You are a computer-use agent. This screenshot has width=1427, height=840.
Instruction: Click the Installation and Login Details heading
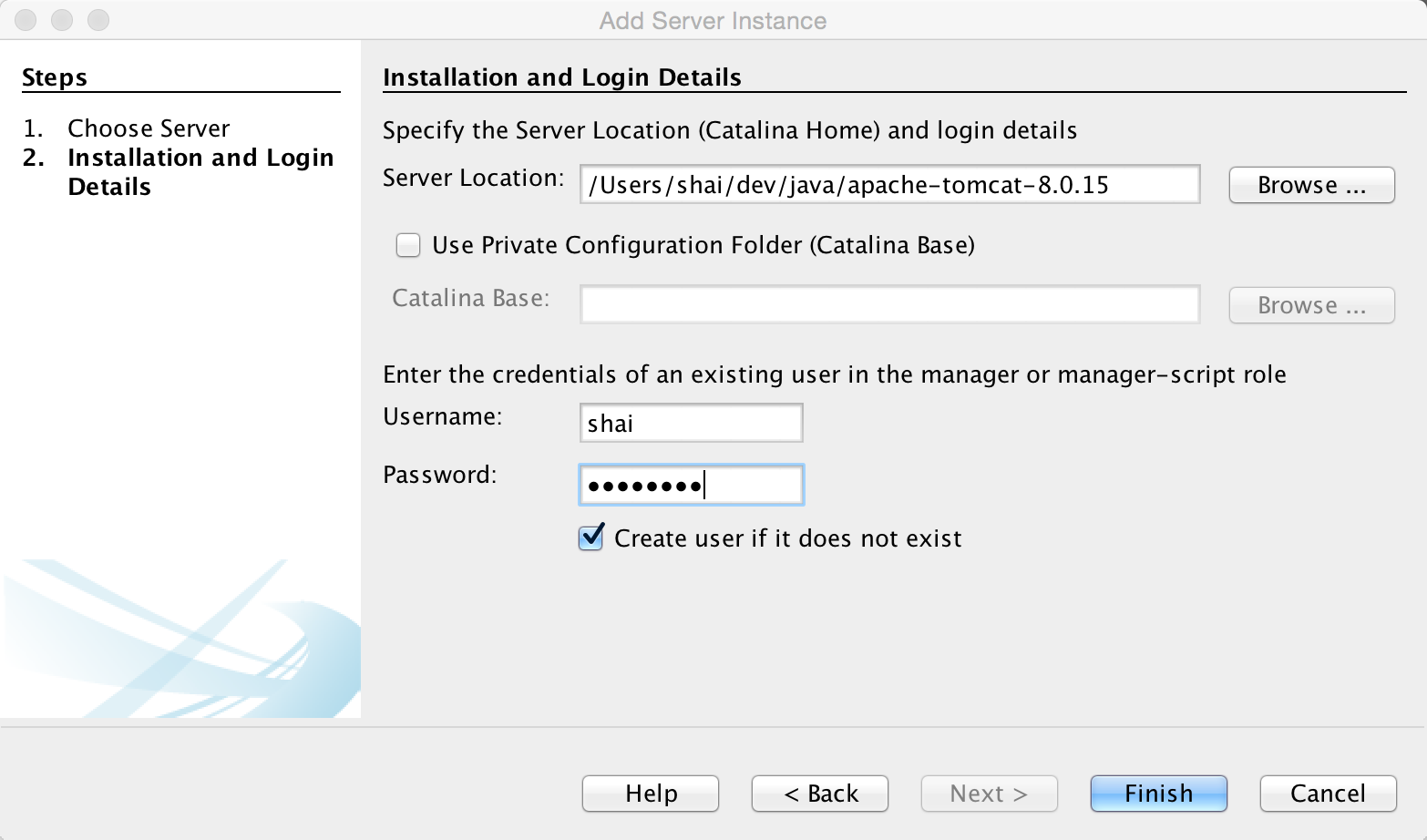point(562,77)
